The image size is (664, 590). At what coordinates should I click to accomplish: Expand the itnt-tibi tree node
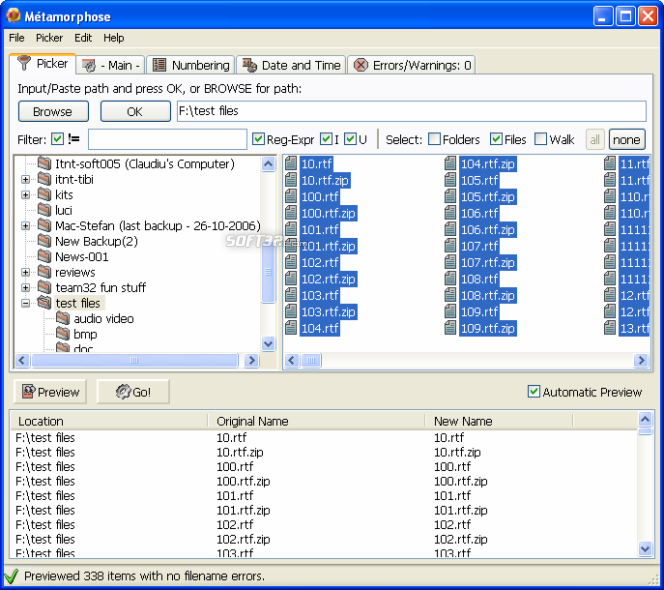[x=25, y=180]
